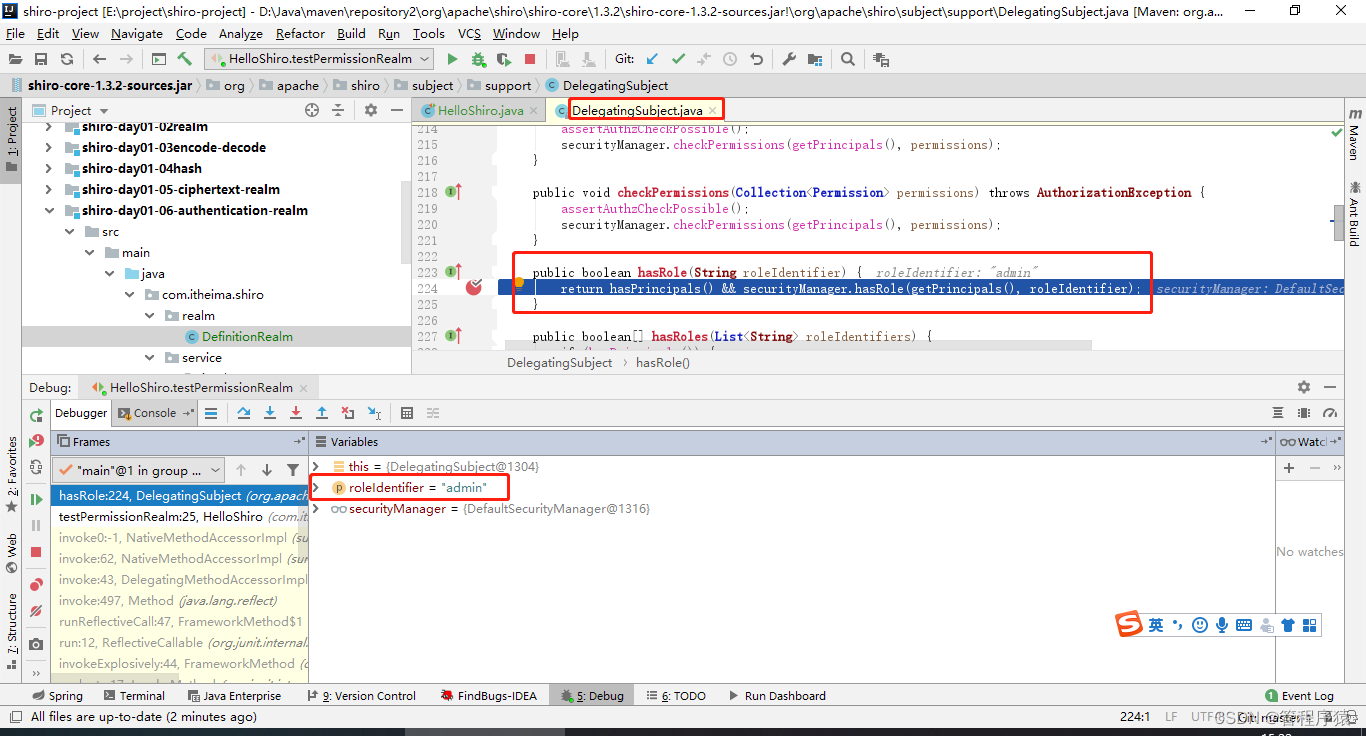
Task: Open the Refactor menu
Action: [300, 33]
